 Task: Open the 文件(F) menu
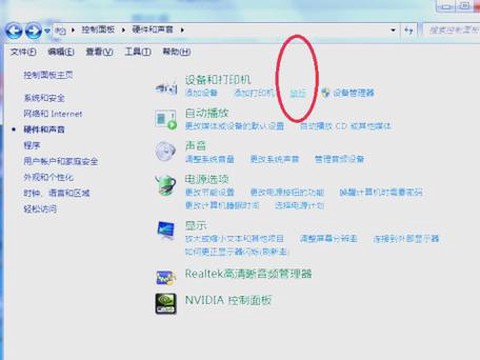pyautogui.click(x=23, y=52)
